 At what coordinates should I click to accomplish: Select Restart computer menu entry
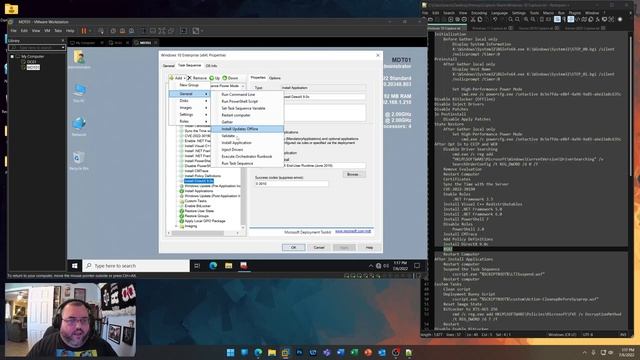tap(247, 115)
